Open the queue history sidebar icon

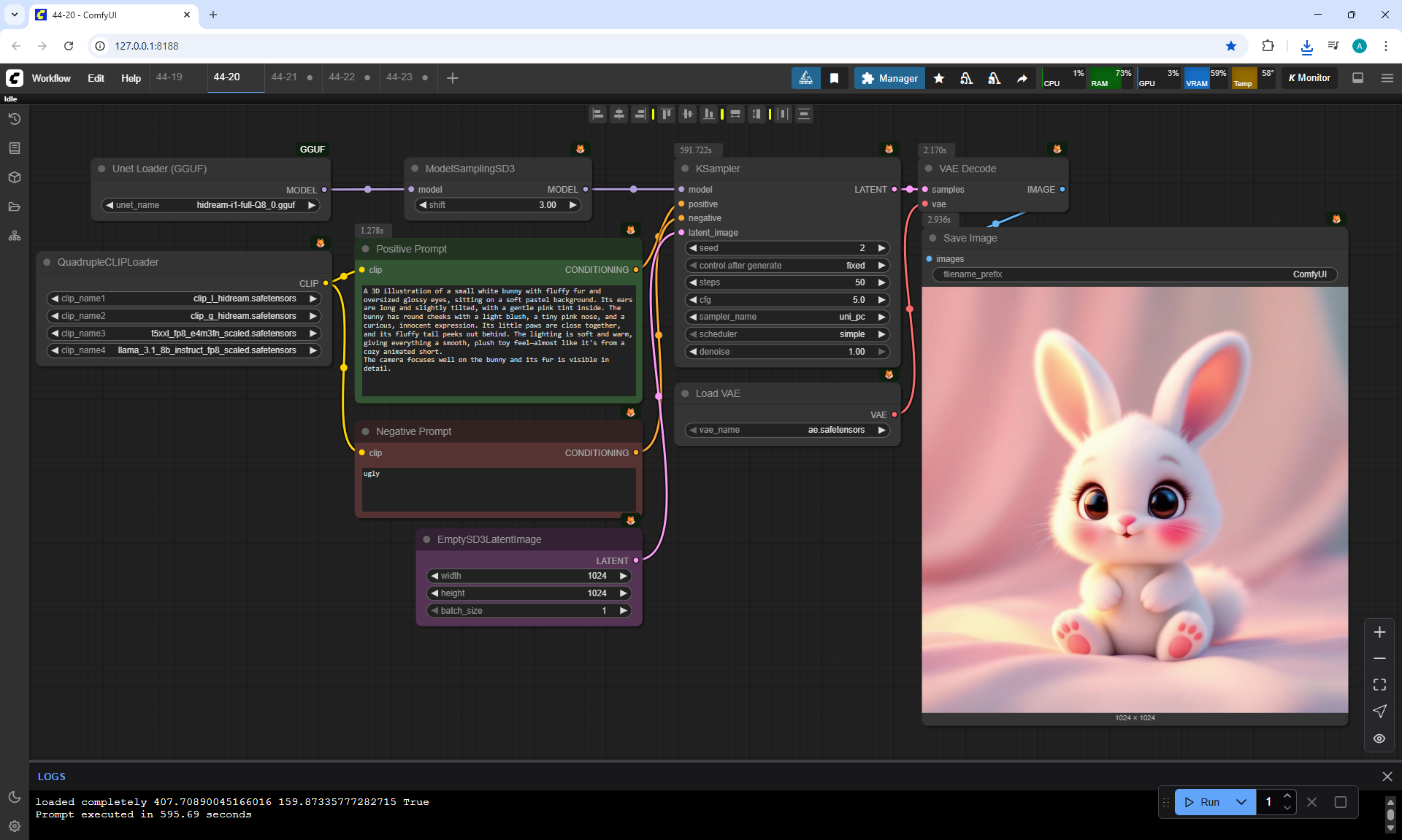coord(15,119)
